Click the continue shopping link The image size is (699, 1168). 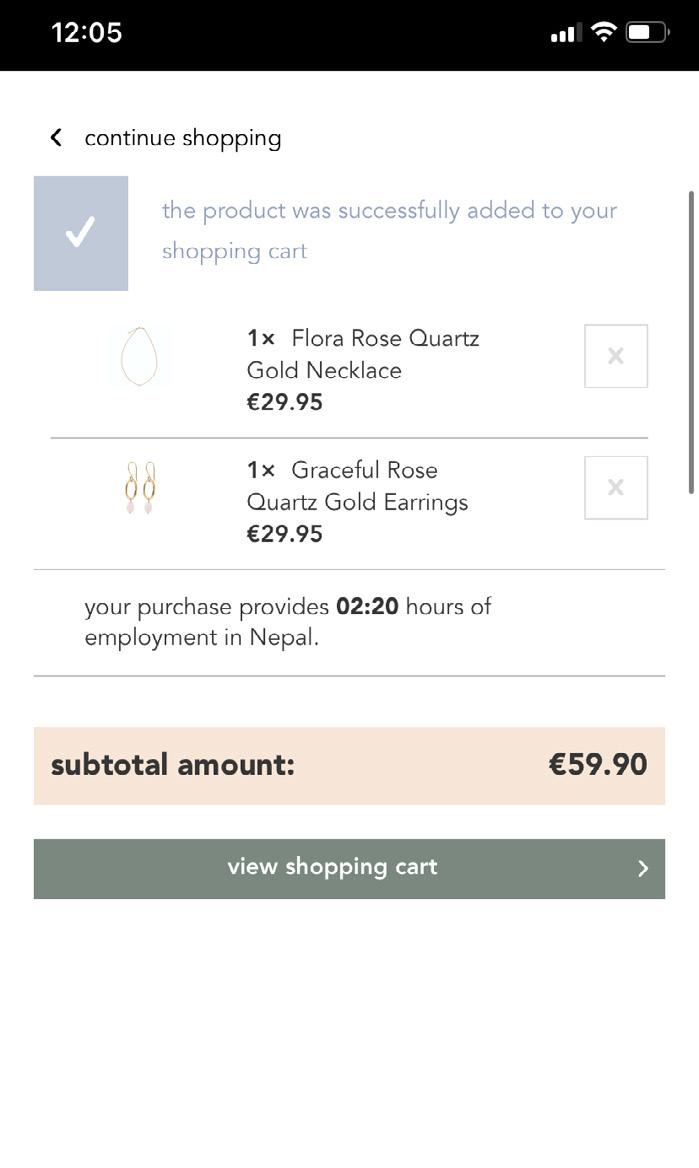tap(182, 138)
